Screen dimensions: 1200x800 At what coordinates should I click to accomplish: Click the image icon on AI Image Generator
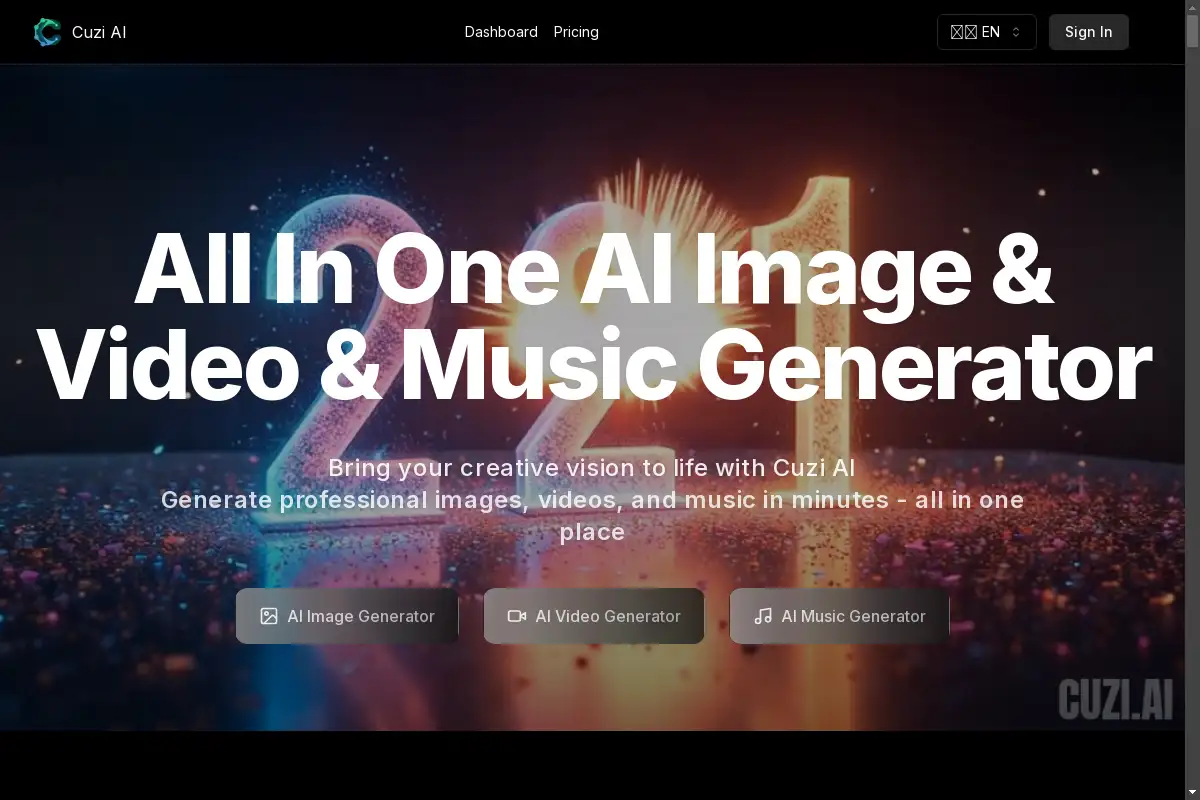click(269, 616)
